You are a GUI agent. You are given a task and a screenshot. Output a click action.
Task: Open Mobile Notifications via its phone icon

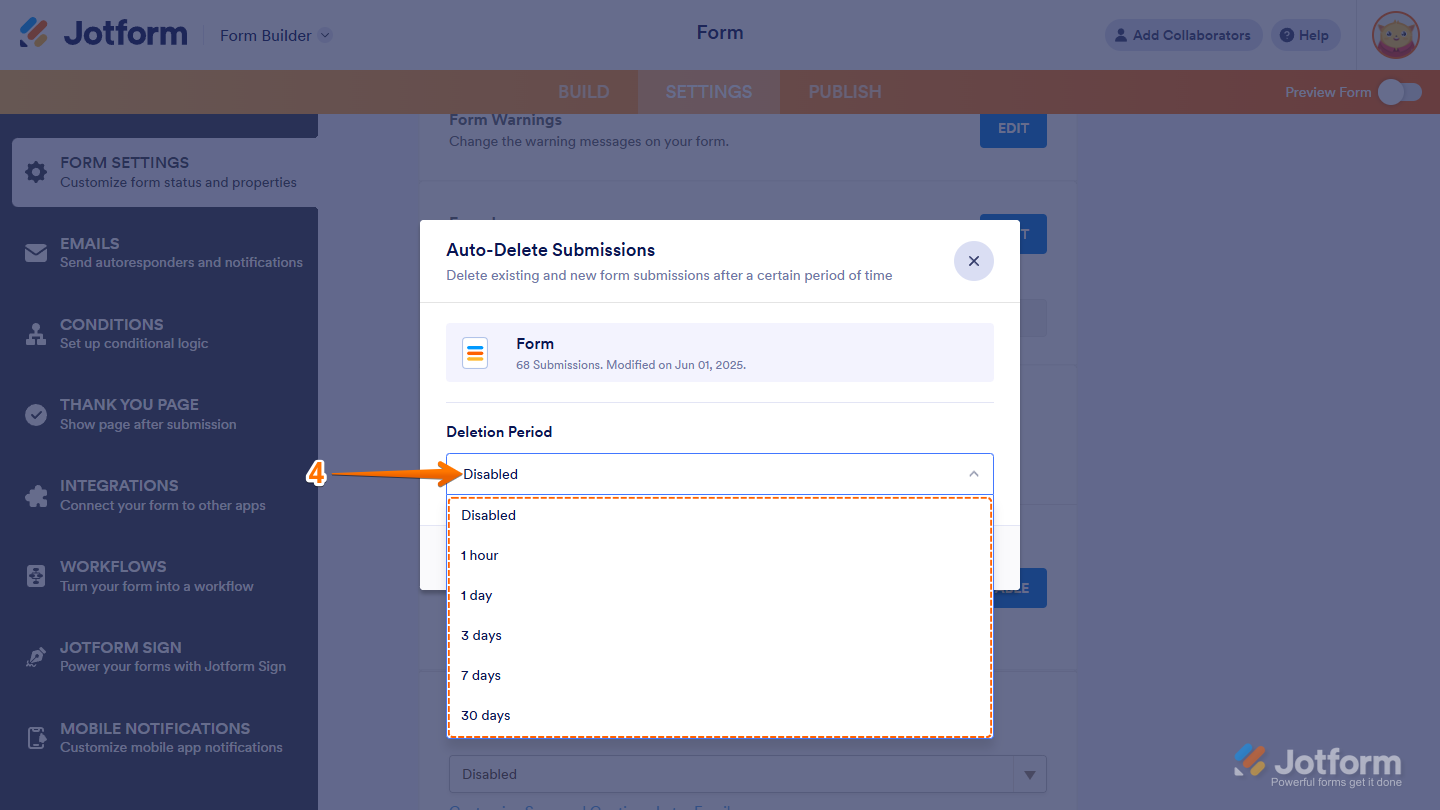36,738
